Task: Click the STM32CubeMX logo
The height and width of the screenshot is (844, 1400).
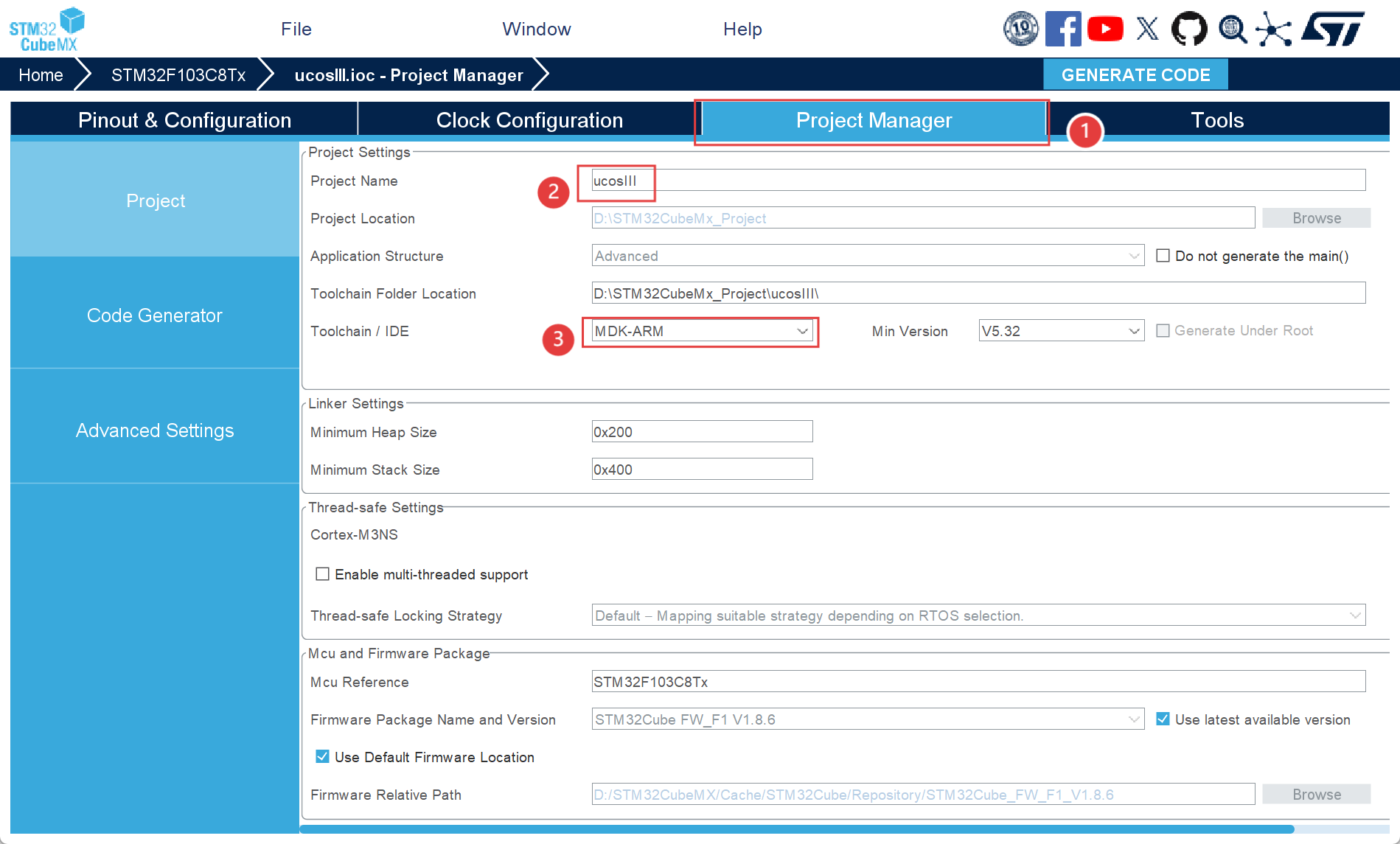Action: (x=47, y=29)
